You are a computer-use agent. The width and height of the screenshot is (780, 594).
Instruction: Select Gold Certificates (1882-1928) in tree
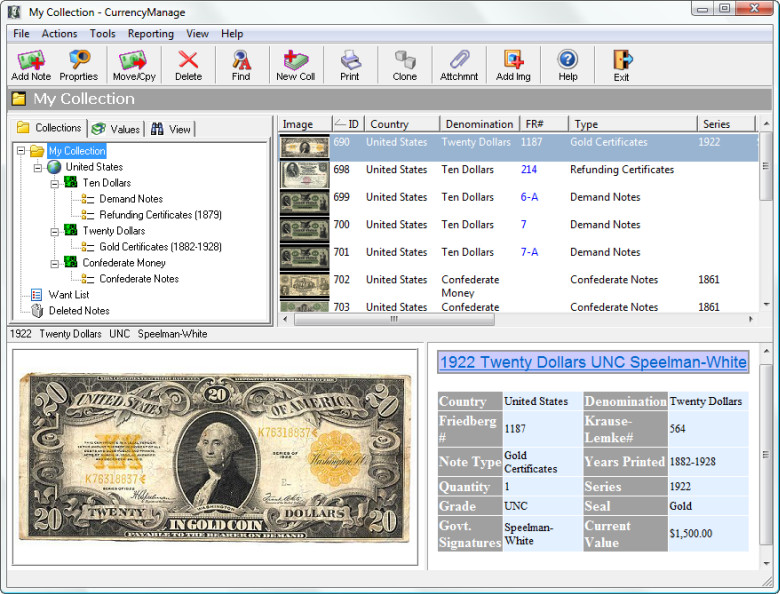click(160, 247)
